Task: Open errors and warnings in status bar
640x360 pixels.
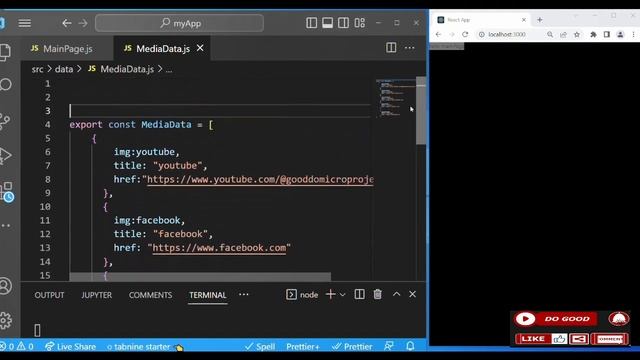Action: click(17, 347)
